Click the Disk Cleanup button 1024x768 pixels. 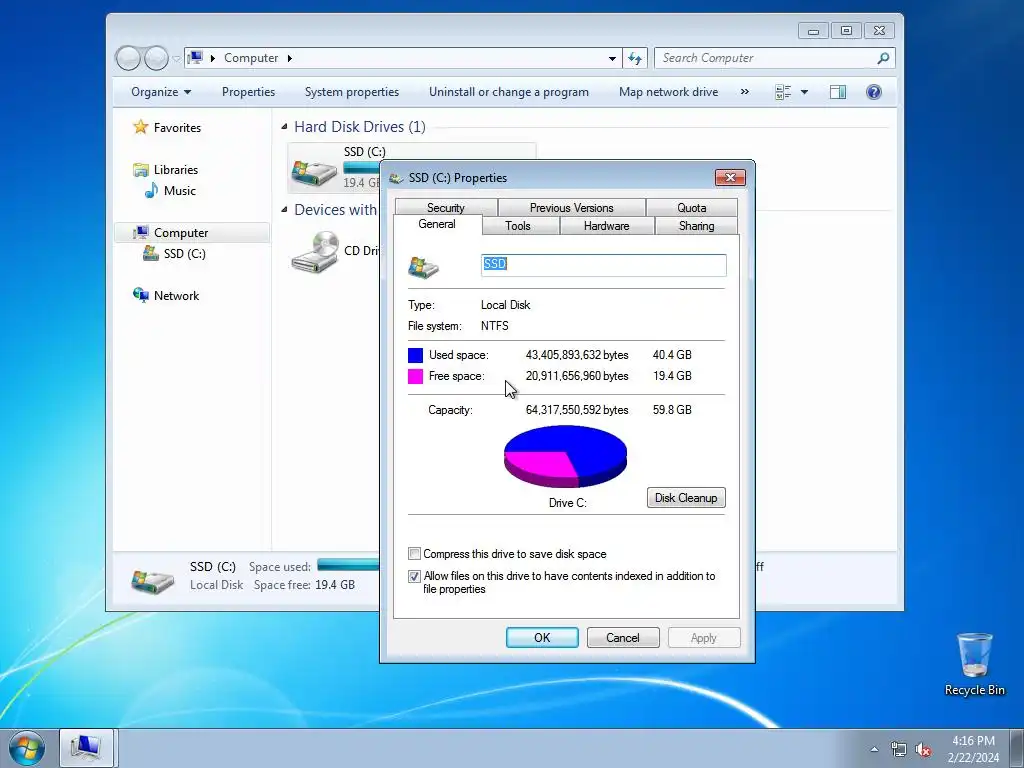coord(686,498)
